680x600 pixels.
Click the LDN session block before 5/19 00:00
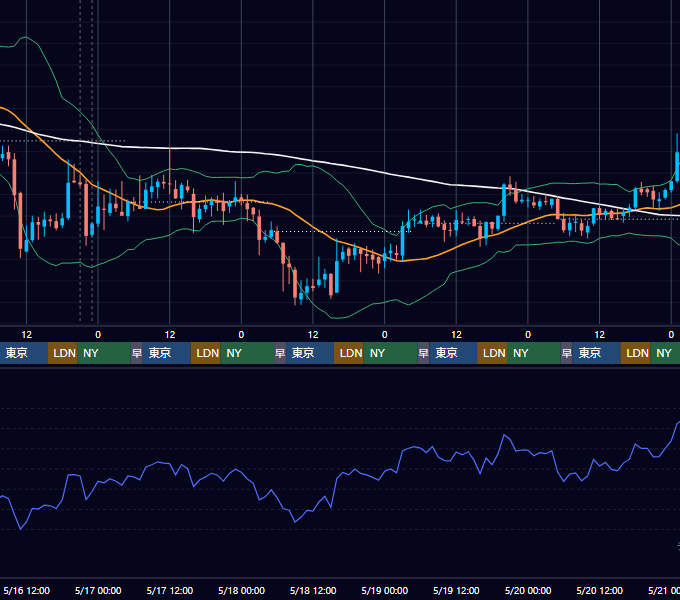point(349,353)
